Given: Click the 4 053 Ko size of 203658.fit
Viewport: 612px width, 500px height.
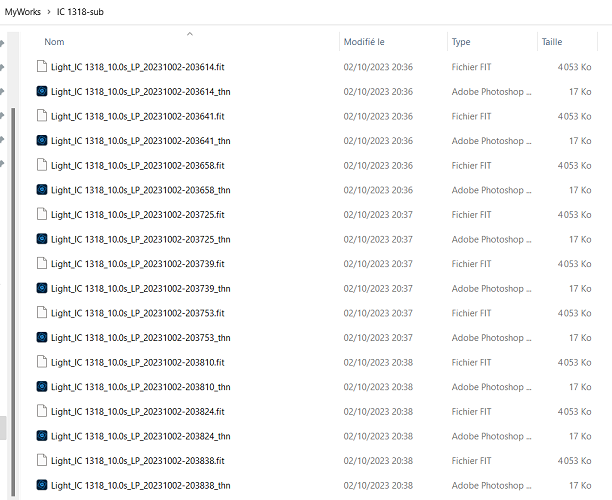Looking at the screenshot, I should pos(574,165).
